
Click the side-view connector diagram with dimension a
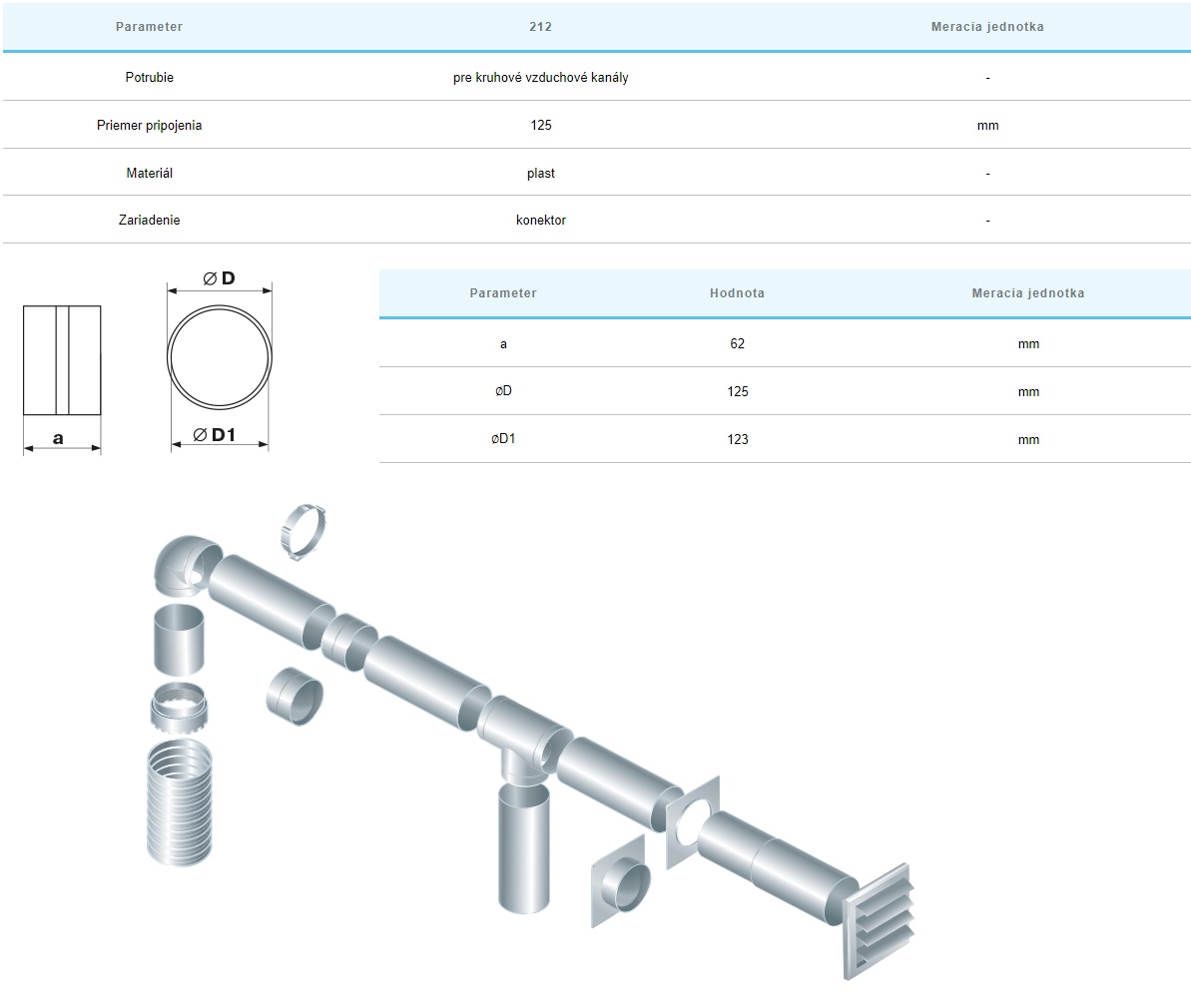pyautogui.click(x=62, y=360)
